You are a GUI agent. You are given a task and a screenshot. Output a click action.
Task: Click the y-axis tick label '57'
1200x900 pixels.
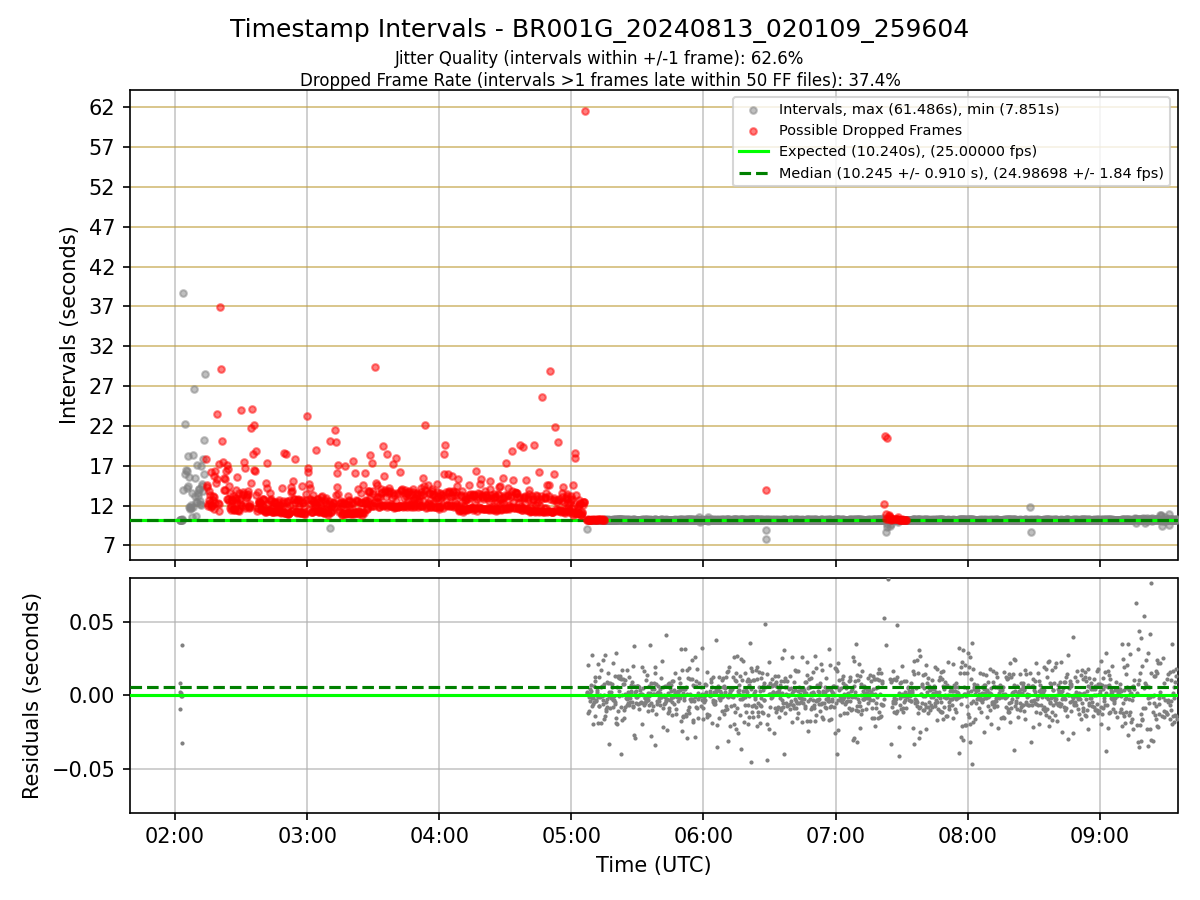tap(104, 147)
